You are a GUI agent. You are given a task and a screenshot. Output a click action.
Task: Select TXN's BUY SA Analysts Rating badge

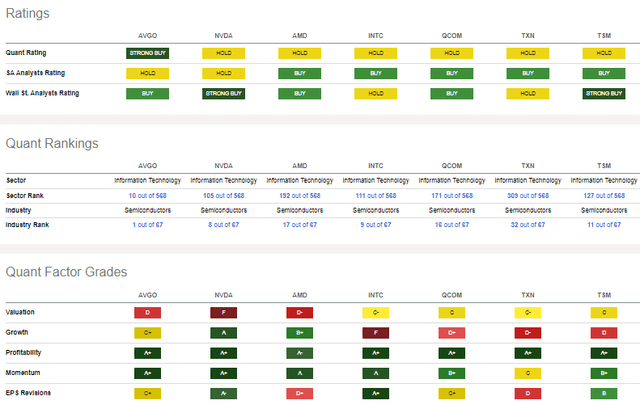[528, 73]
